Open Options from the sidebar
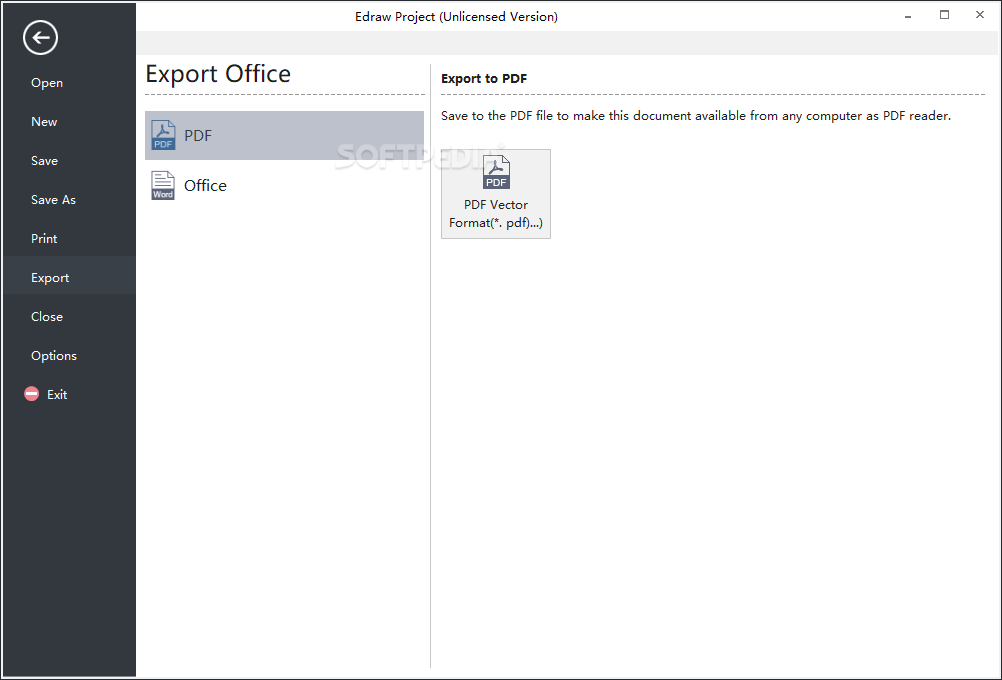This screenshot has height=680, width=1002. pyautogui.click(x=54, y=356)
